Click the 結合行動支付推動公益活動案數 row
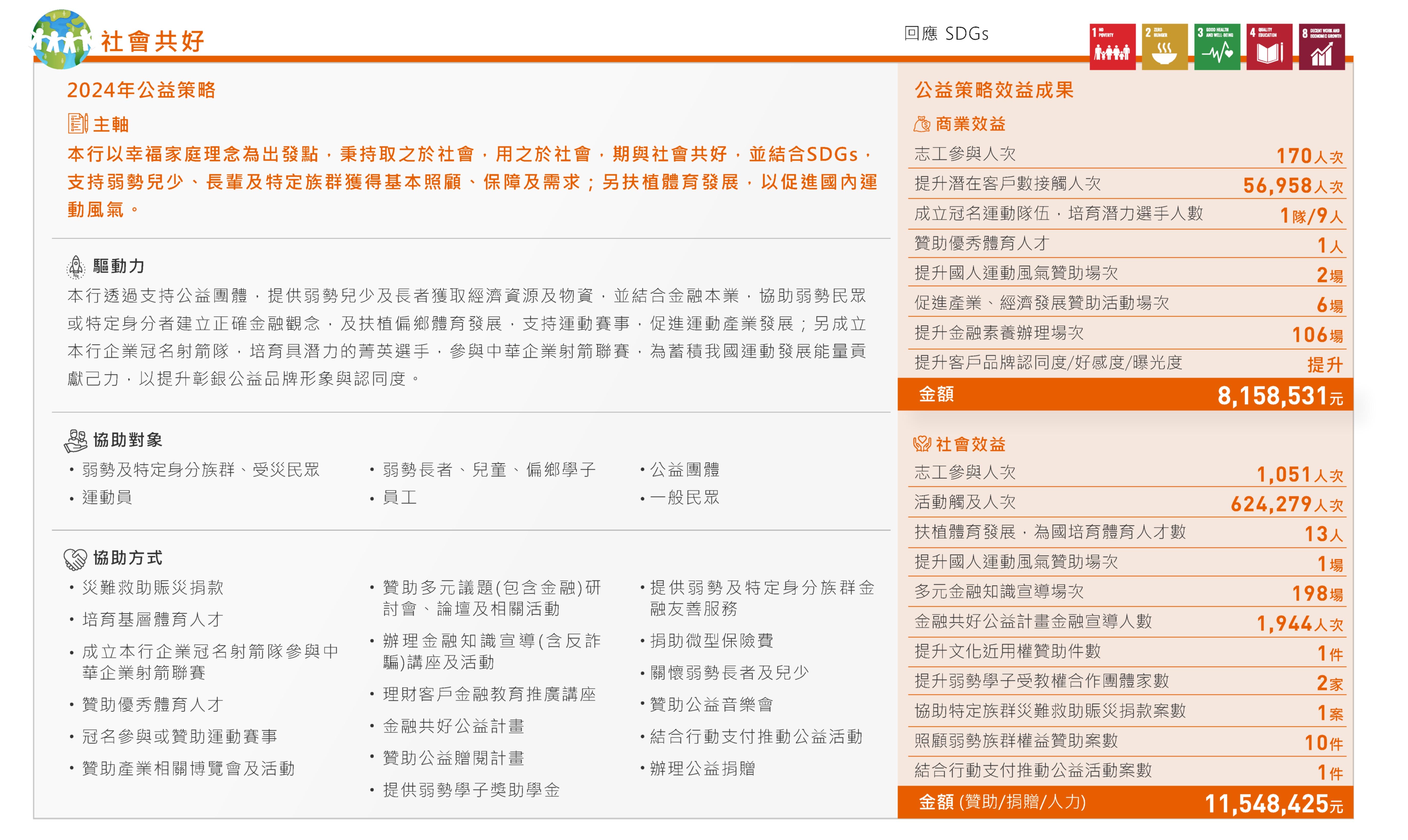The width and height of the screenshot is (1408, 840). click(1127, 770)
